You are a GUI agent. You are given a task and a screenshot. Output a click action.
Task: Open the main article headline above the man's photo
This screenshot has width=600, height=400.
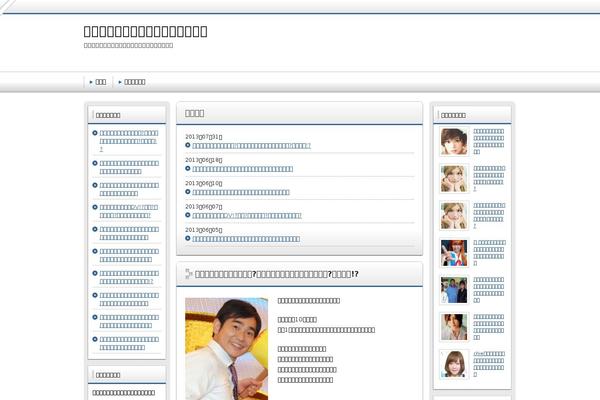pyautogui.click(x=277, y=274)
